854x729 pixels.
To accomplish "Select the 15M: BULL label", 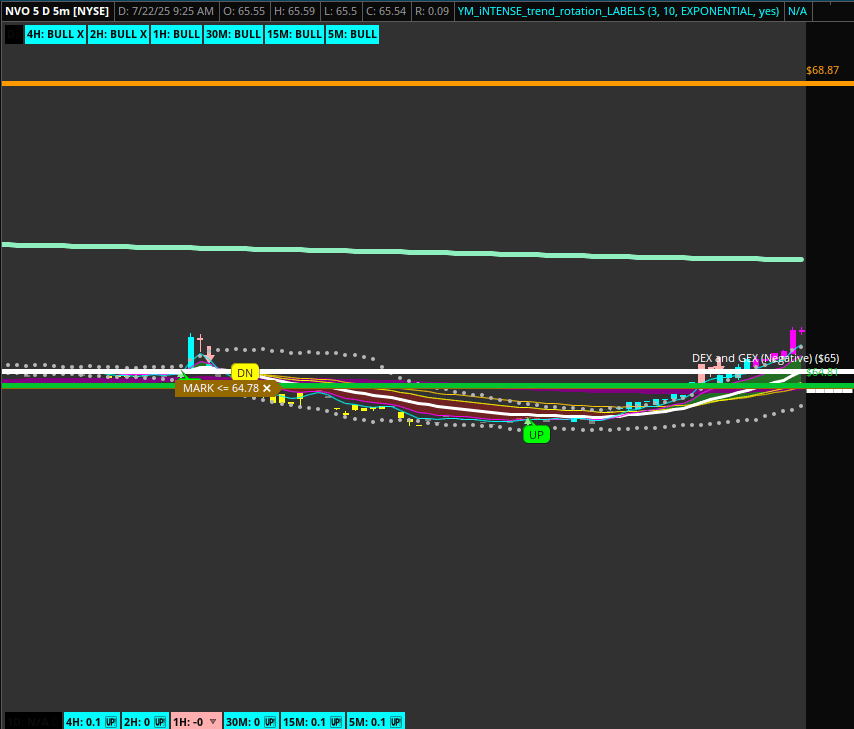I will coord(294,34).
